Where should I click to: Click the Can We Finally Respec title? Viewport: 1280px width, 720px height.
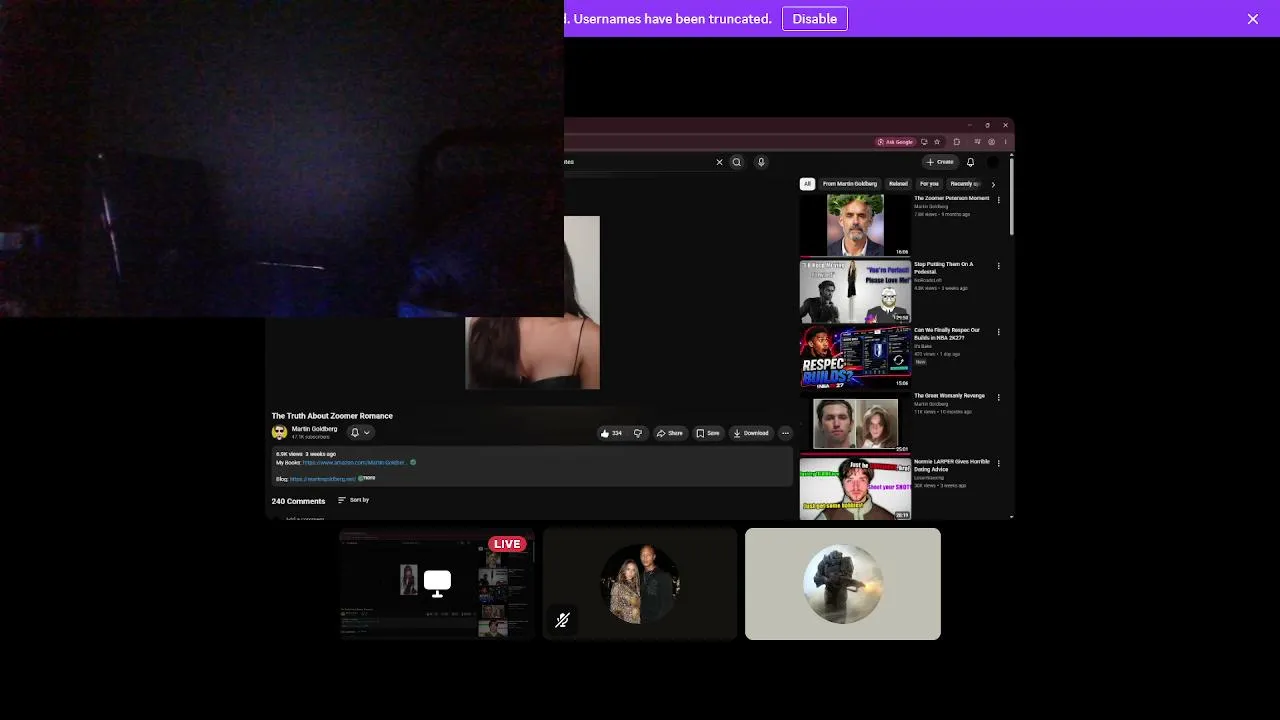pos(947,333)
